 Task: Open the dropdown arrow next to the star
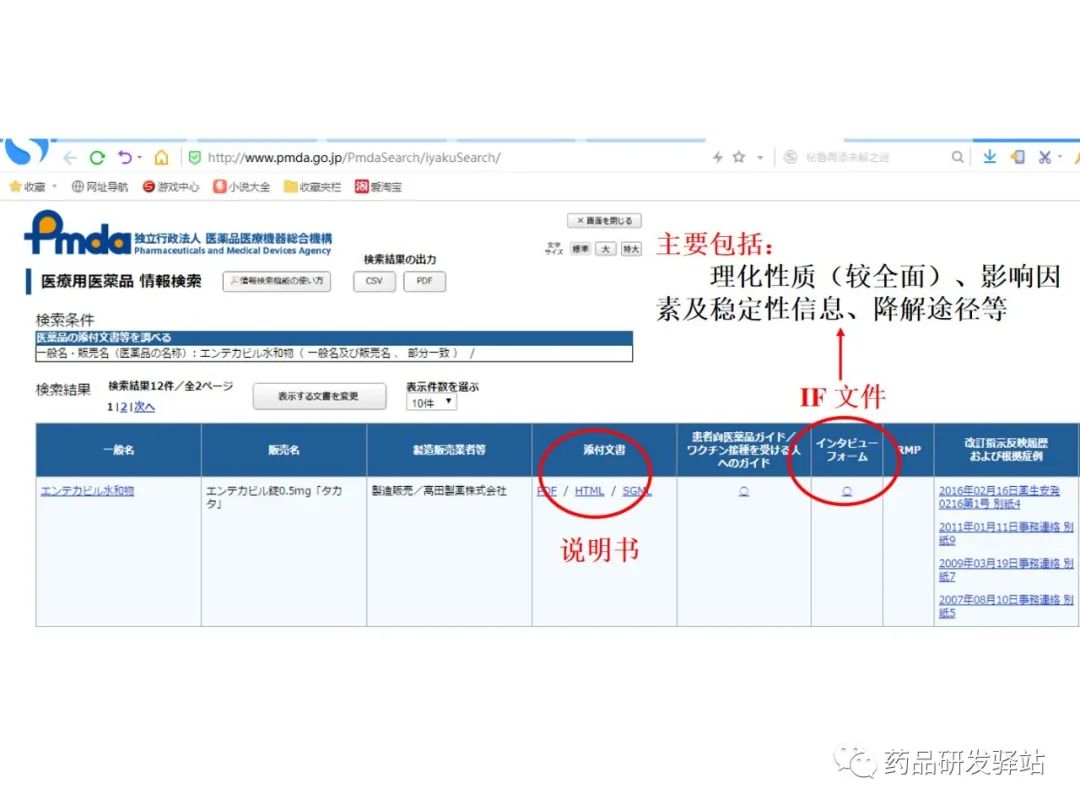[x=760, y=158]
